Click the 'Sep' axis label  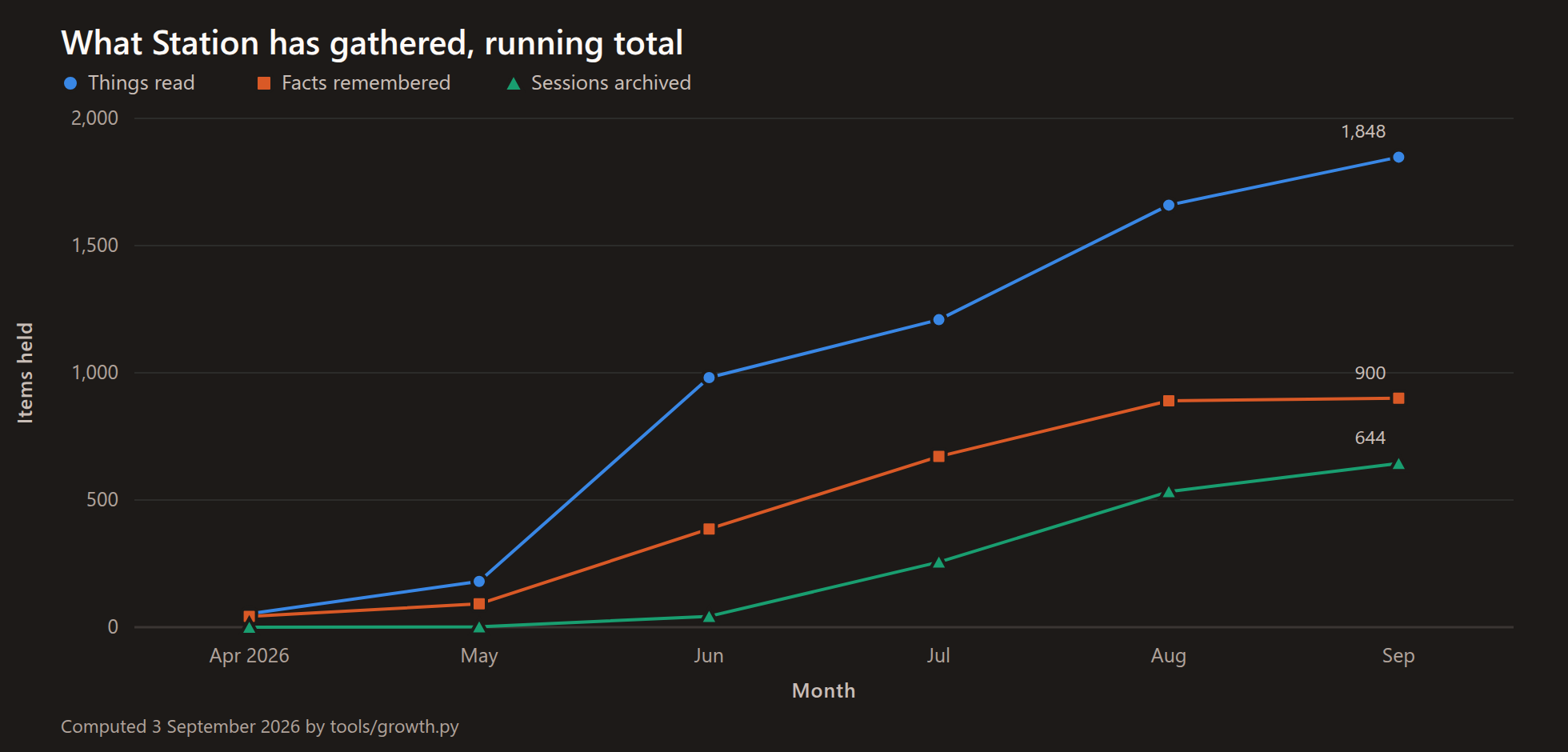pyautogui.click(x=1398, y=657)
